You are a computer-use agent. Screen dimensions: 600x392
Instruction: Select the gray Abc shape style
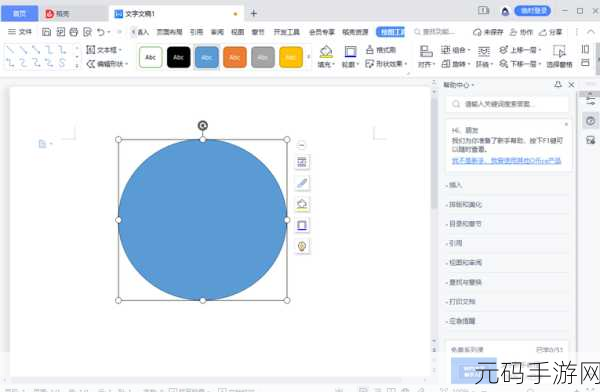coord(263,57)
